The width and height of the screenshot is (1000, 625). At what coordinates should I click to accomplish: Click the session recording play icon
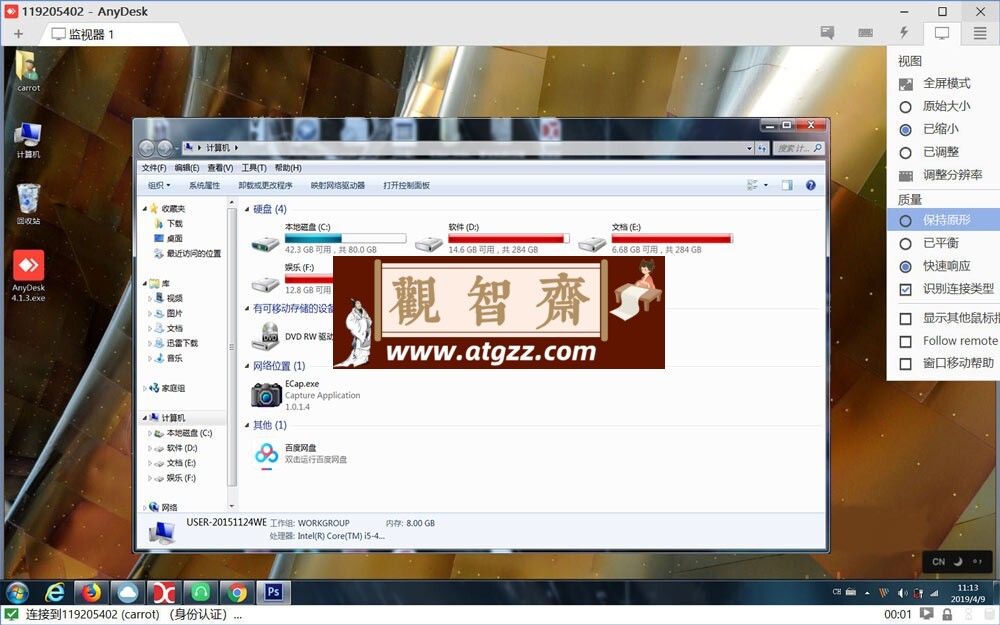tap(926, 614)
